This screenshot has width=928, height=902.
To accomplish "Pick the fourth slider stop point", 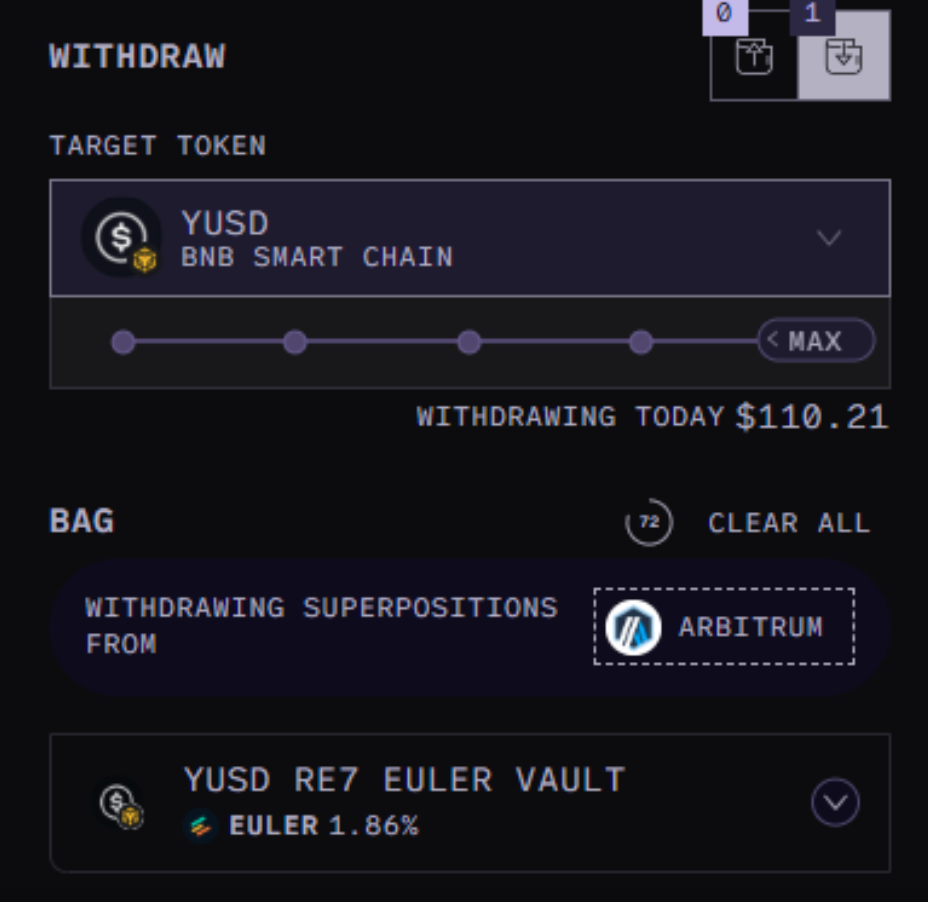I will [641, 342].
